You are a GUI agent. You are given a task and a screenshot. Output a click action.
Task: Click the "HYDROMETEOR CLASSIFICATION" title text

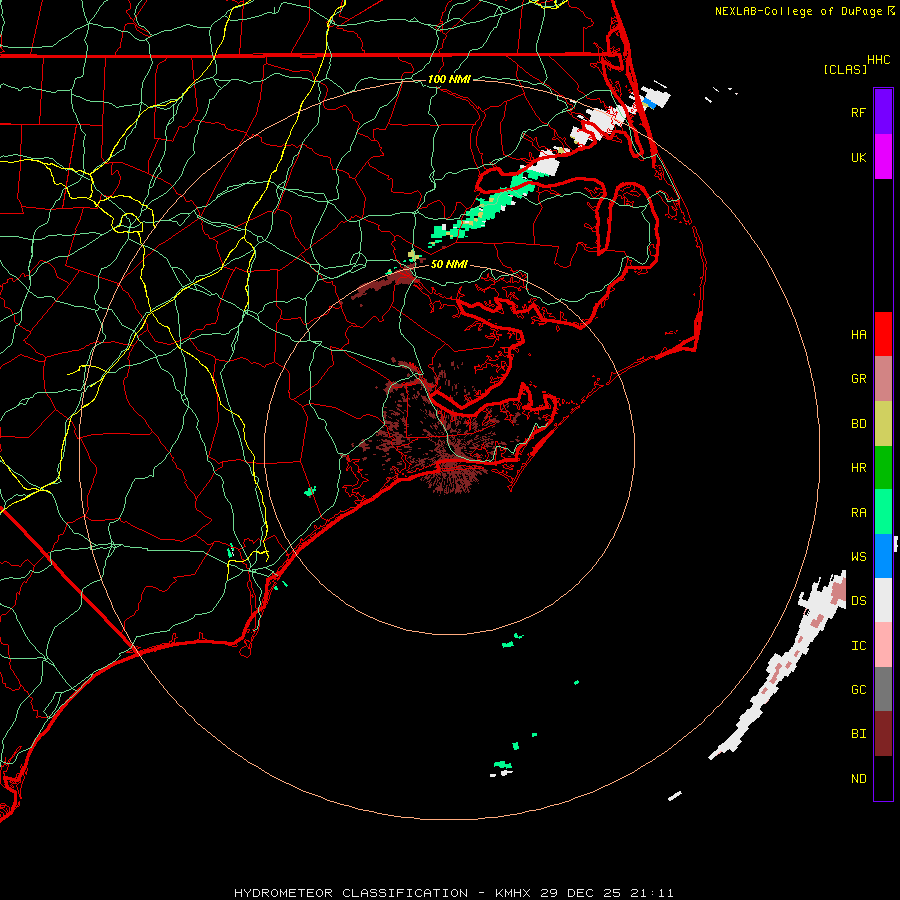[351, 893]
